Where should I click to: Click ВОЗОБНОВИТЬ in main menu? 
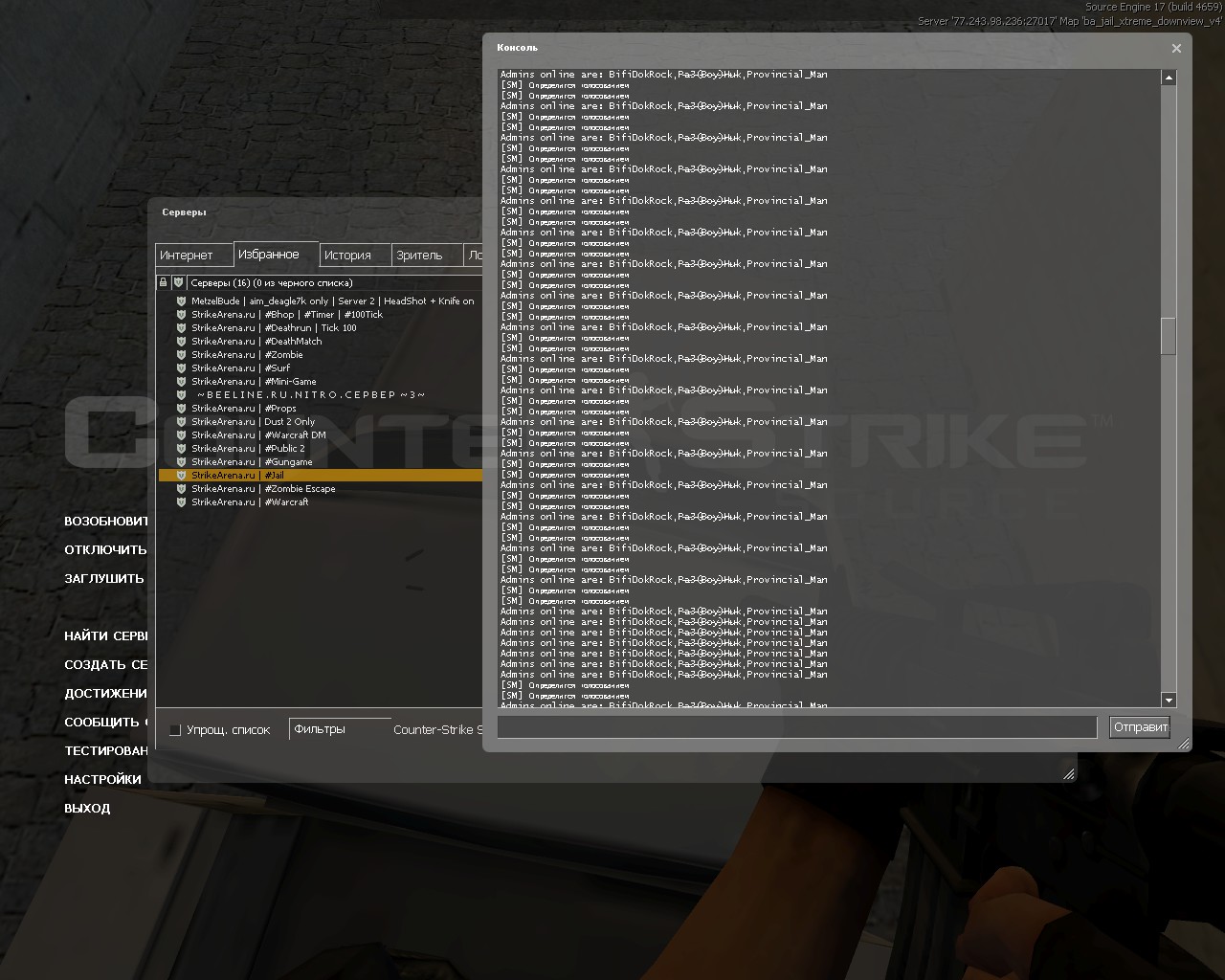coord(105,522)
